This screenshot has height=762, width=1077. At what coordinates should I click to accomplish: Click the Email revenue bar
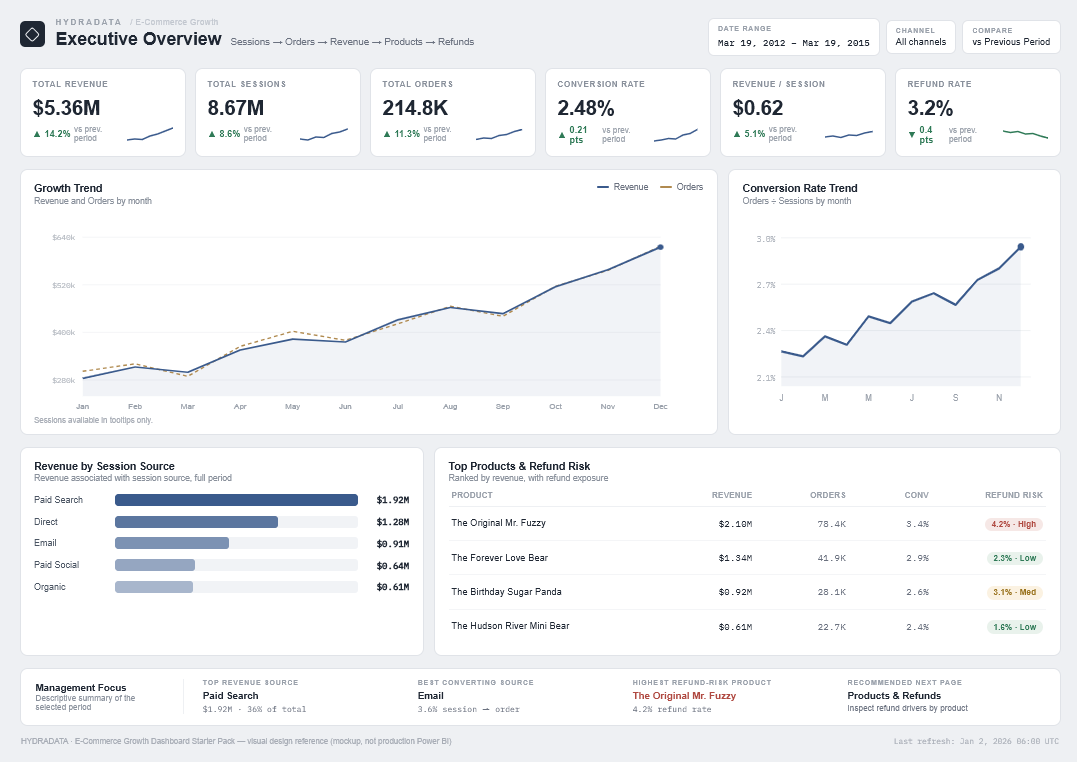tap(172, 544)
